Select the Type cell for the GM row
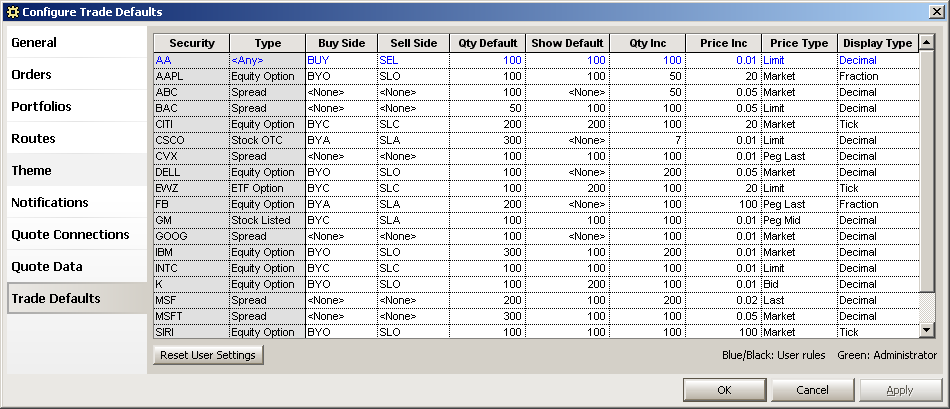Image resolution: width=950 pixels, height=409 pixels. (x=267, y=221)
